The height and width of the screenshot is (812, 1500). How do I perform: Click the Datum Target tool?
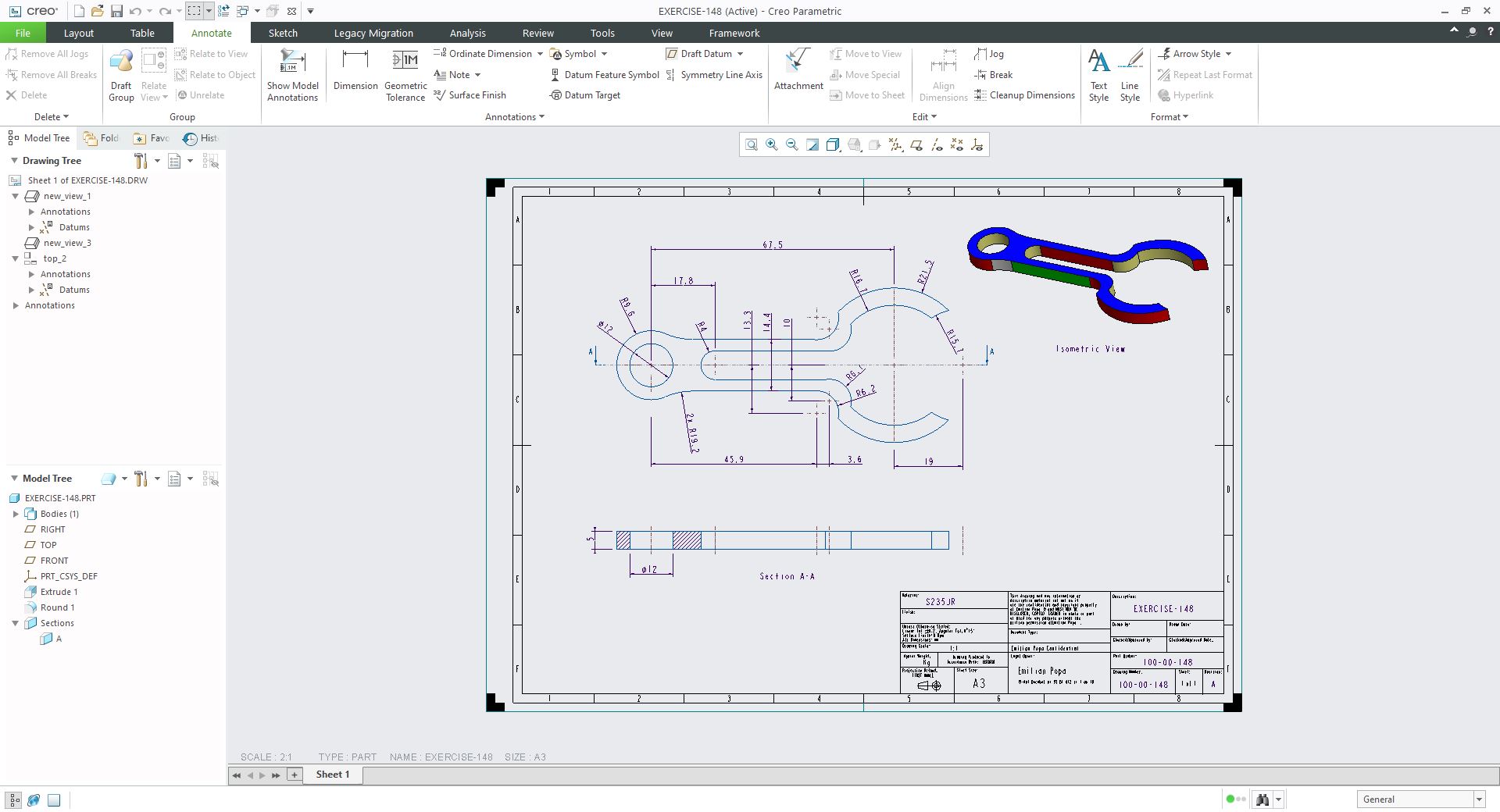(585, 95)
